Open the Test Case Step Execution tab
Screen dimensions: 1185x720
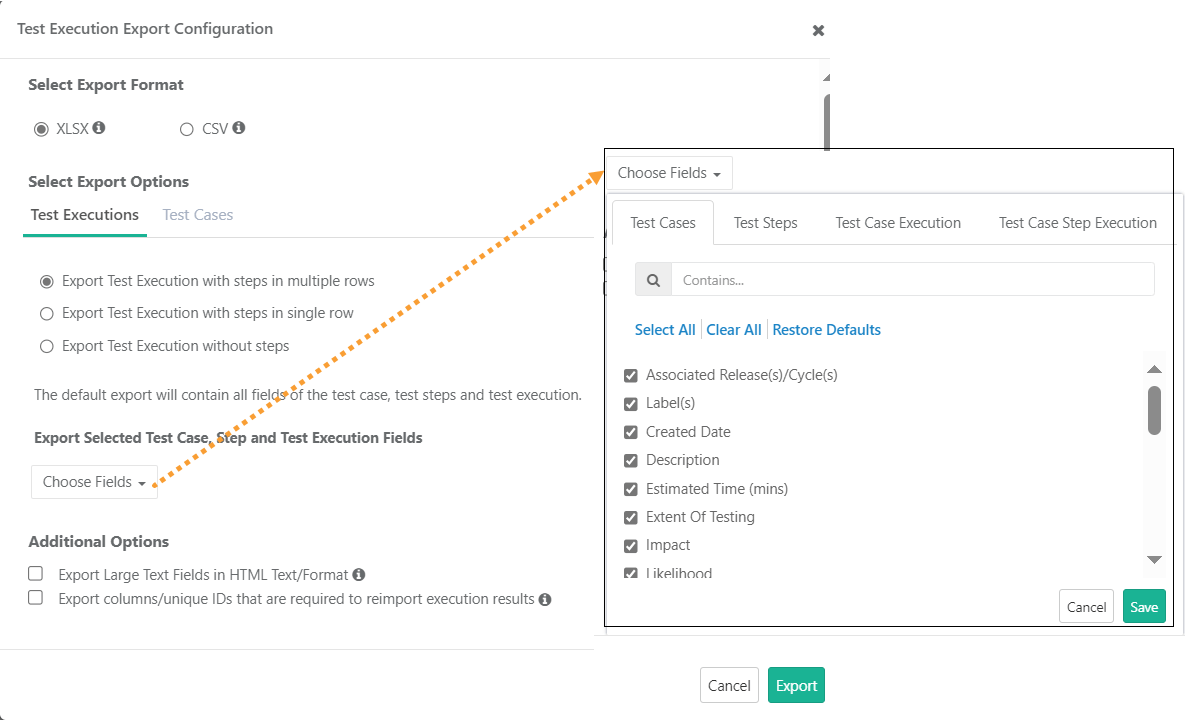pos(1077,223)
